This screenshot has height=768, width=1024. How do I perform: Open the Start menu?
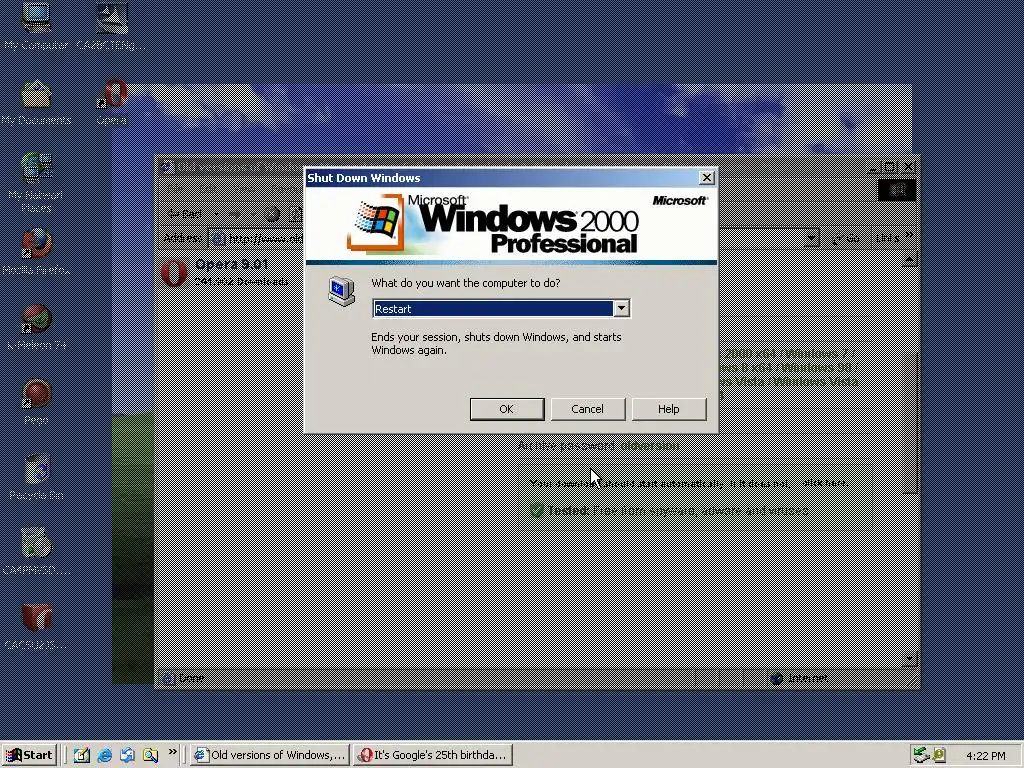tap(29, 755)
